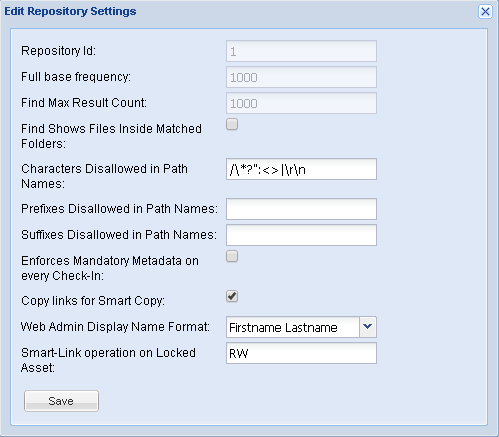Click the Find Shows Files Inside label

coord(111,136)
